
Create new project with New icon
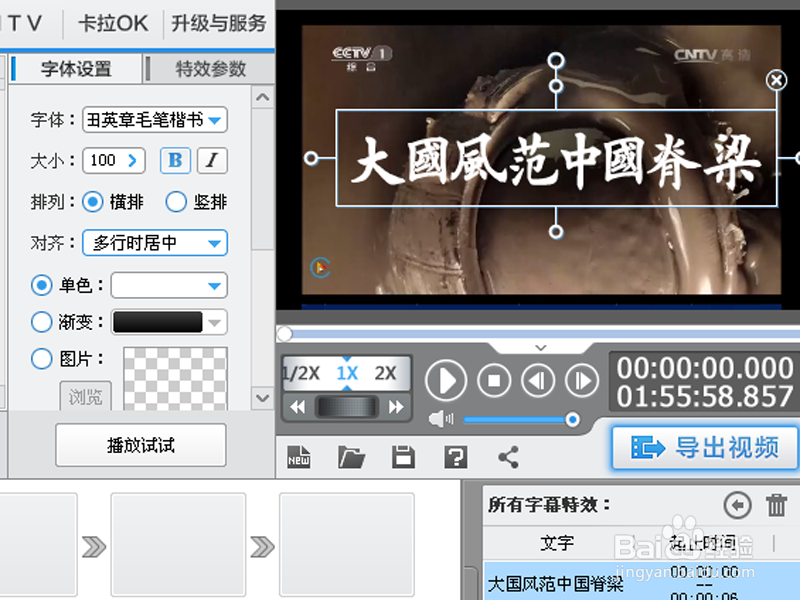298,457
